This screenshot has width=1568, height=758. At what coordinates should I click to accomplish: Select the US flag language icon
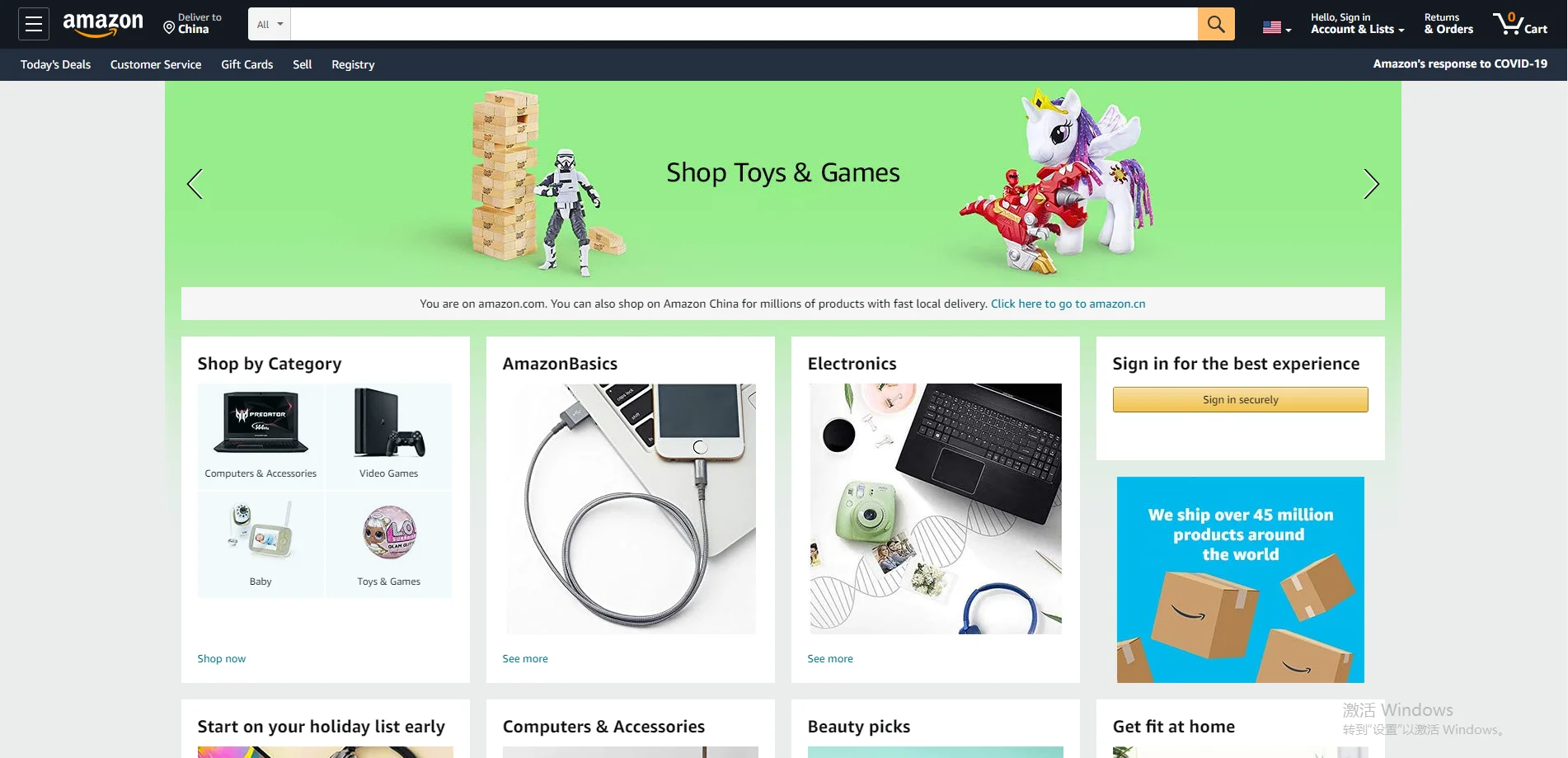pos(1276,27)
